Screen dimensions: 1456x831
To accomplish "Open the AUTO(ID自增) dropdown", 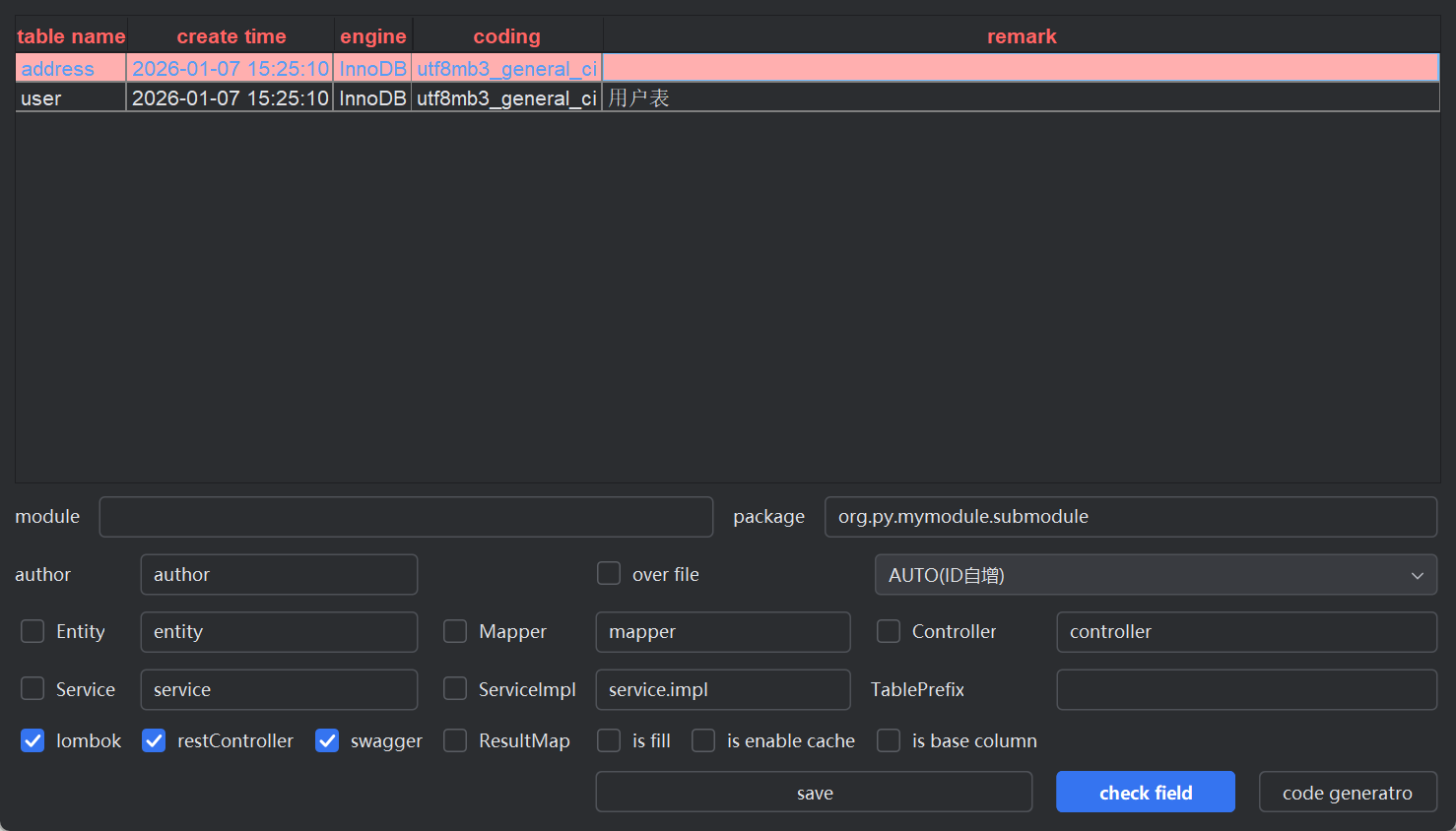I will 1156,575.
